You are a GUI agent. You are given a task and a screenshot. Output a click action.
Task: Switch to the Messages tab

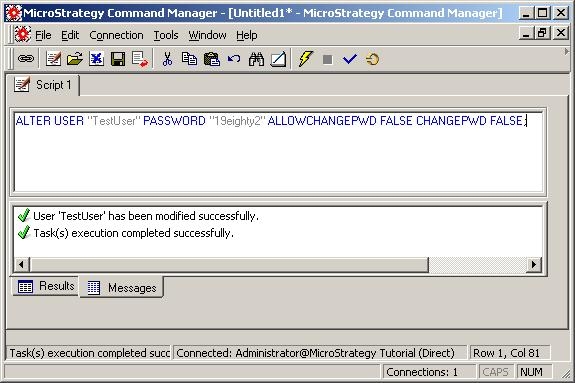click(x=122, y=288)
